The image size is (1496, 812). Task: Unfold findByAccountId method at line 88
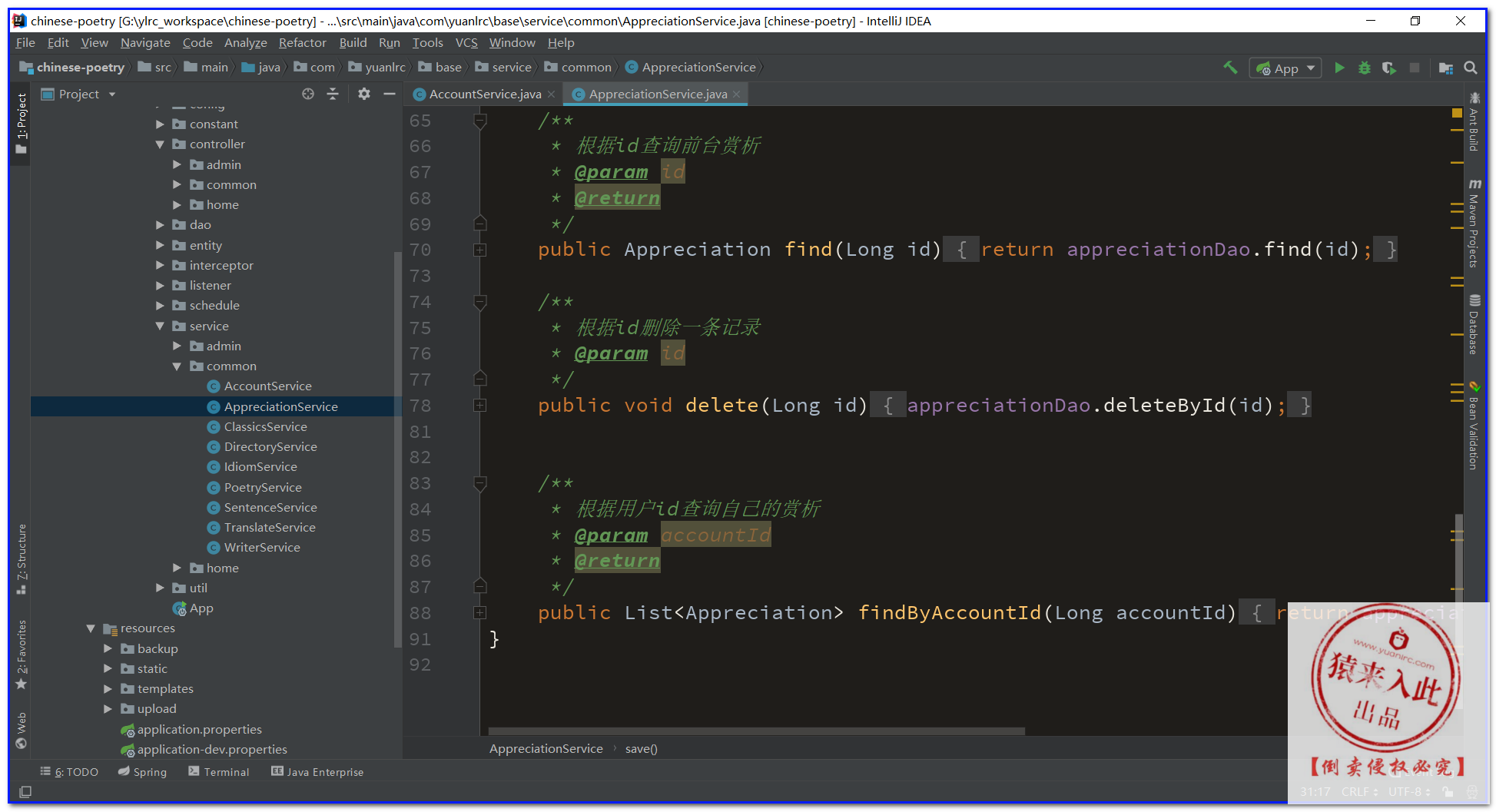[480, 613]
